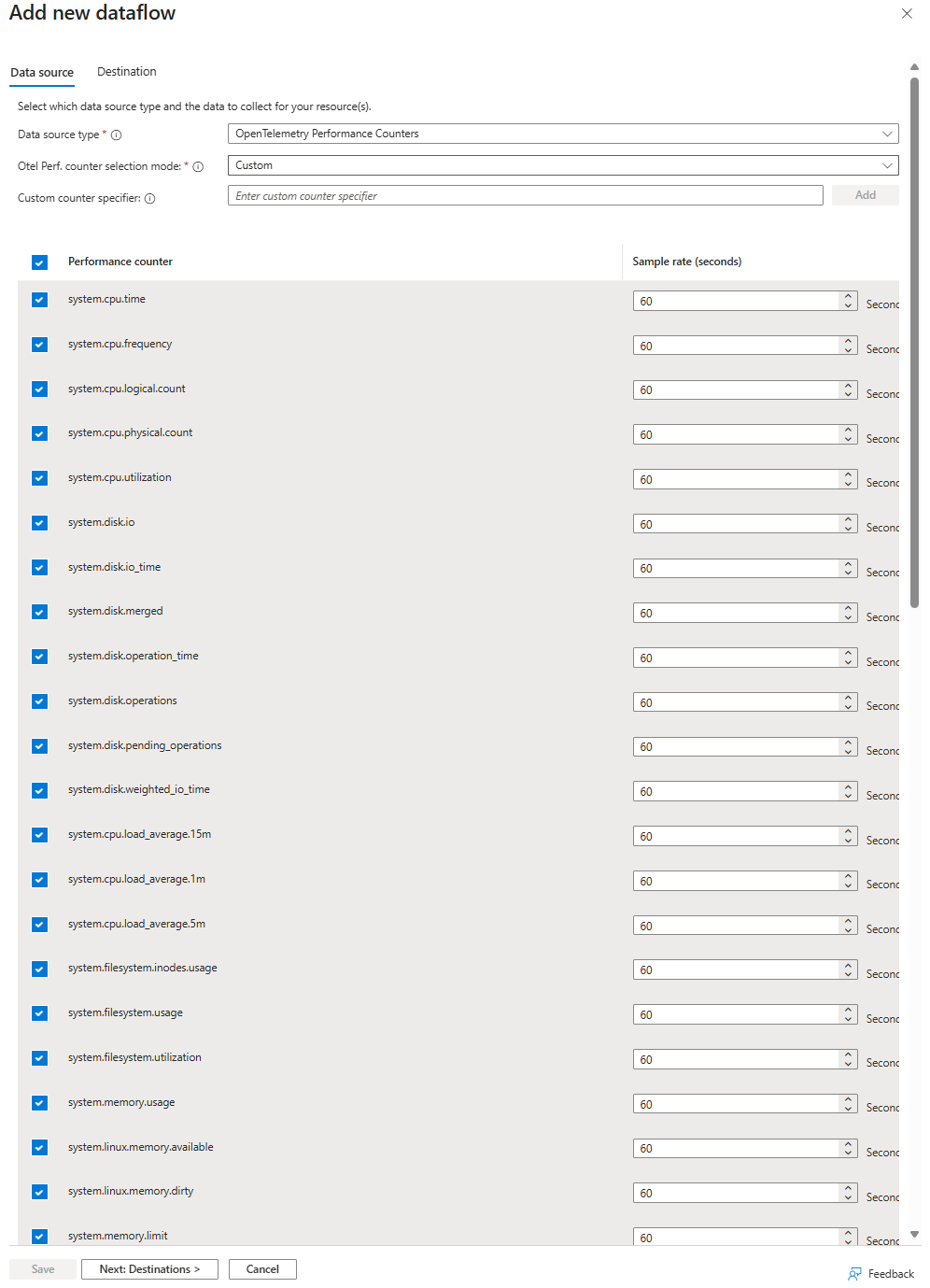This screenshot has width=930, height=1288.
Task: Decrease system.disk.io sample rate with down arrow
Action: coord(848,529)
